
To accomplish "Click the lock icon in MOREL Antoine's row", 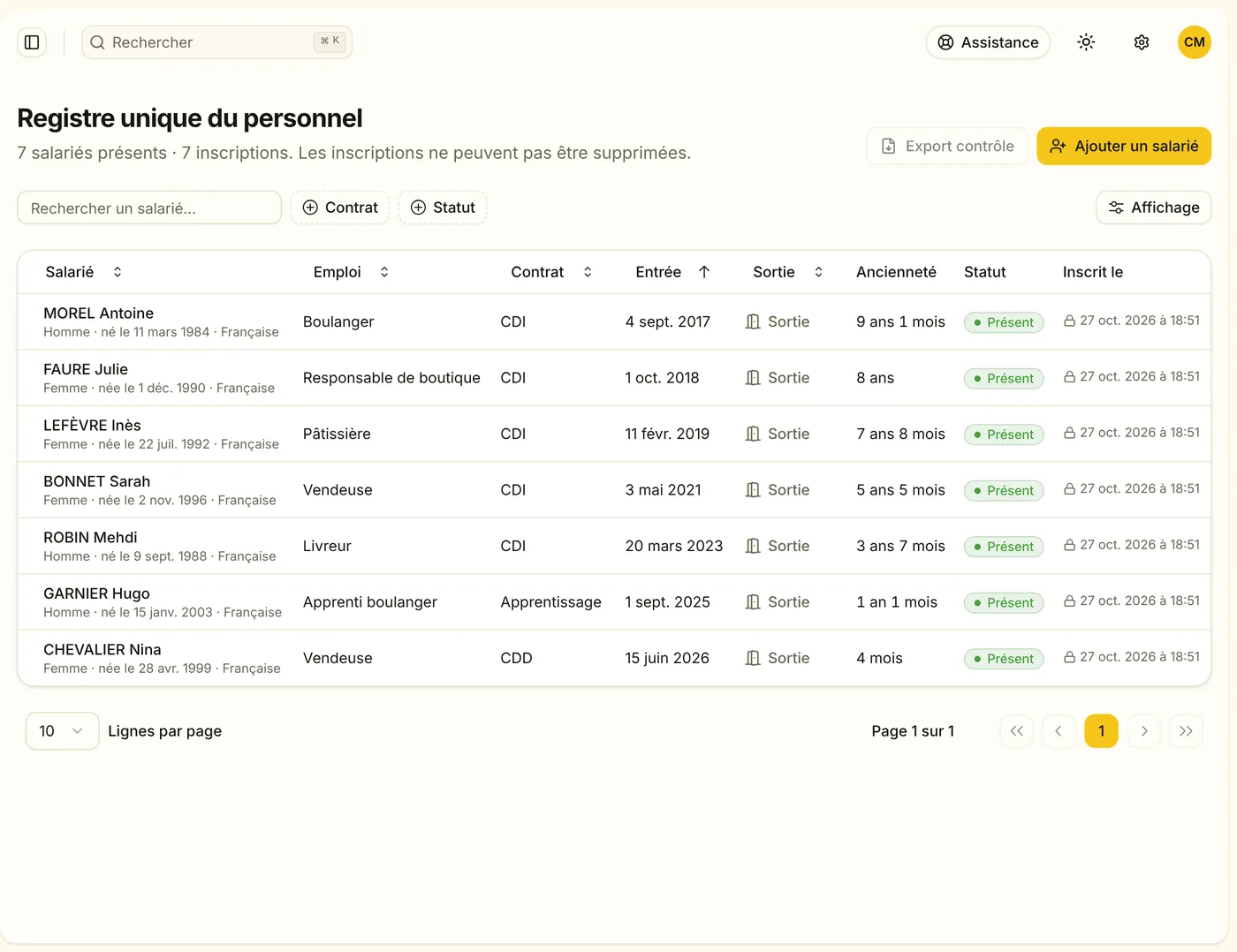I will point(1069,321).
